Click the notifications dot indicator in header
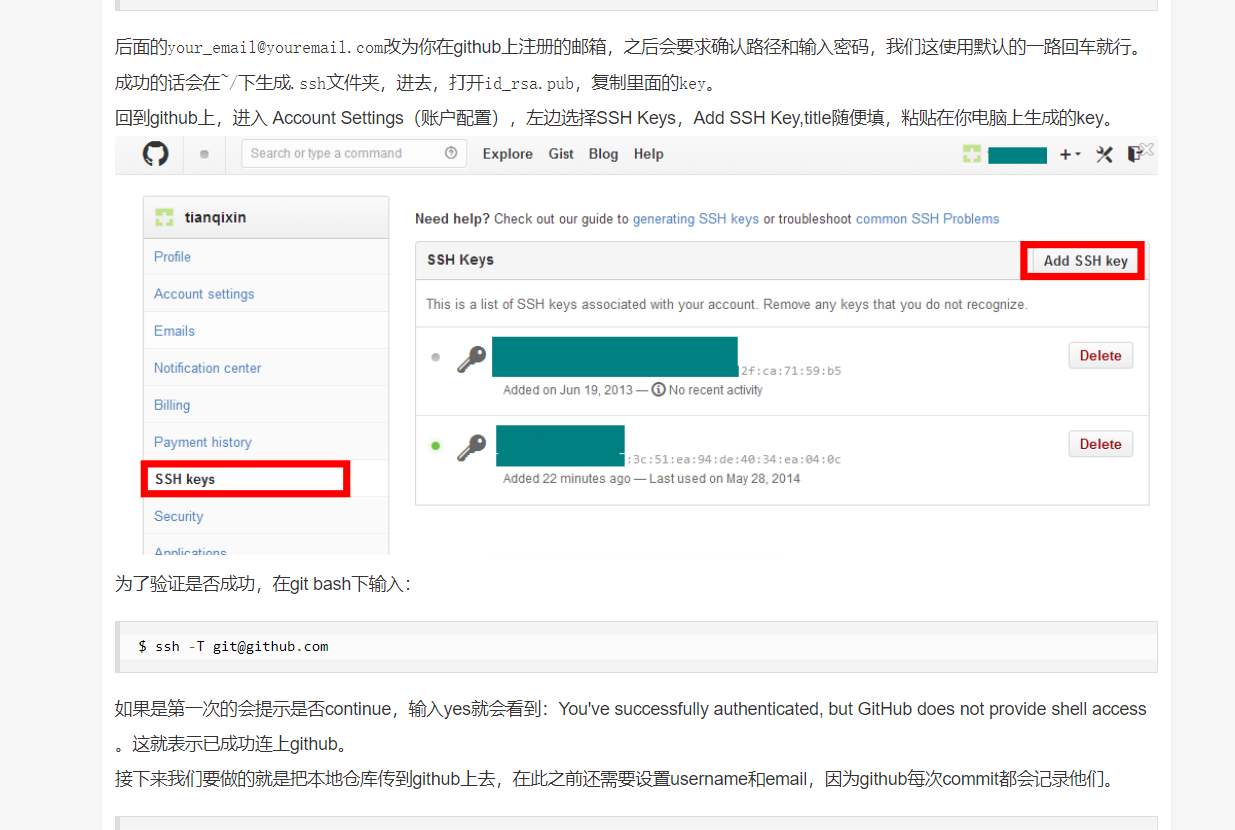The width and height of the screenshot is (1235, 830). click(x=204, y=154)
